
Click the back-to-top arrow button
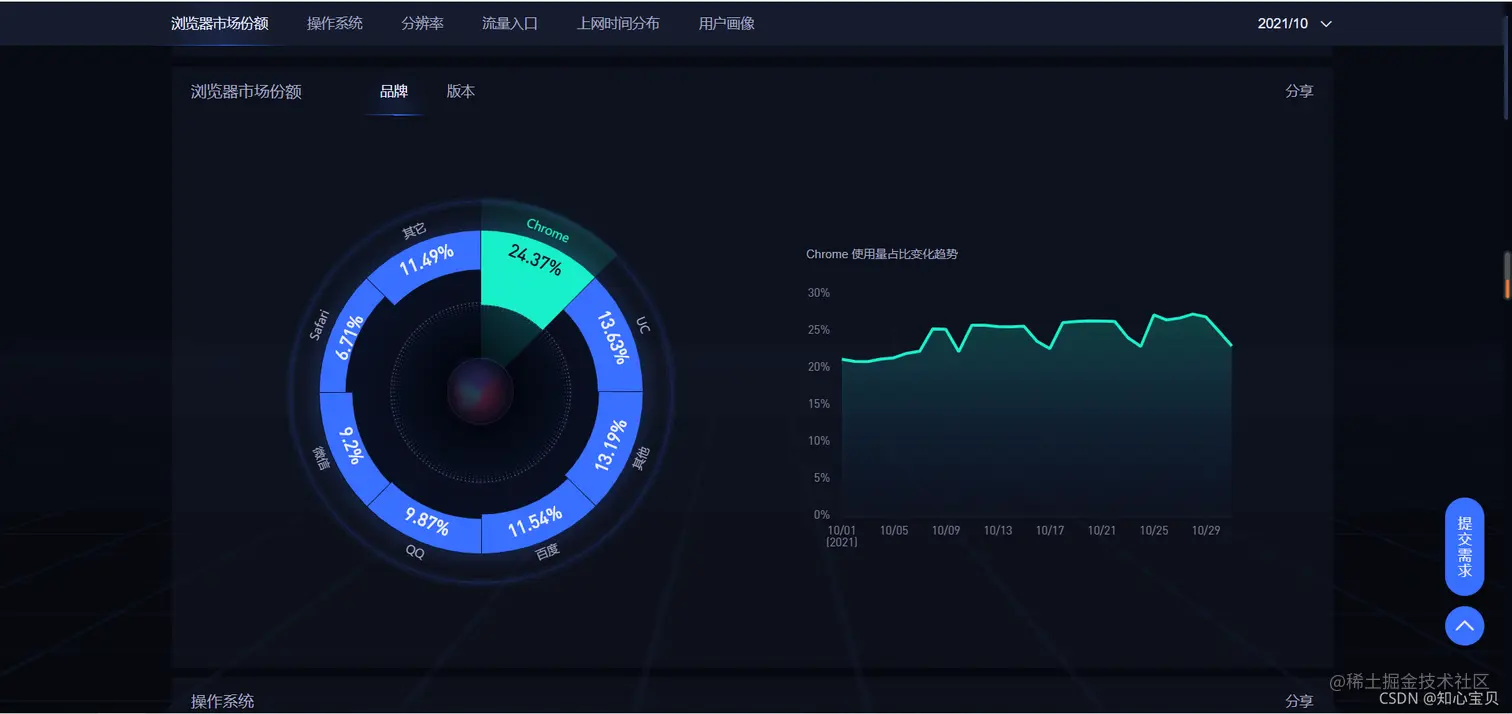click(1465, 626)
